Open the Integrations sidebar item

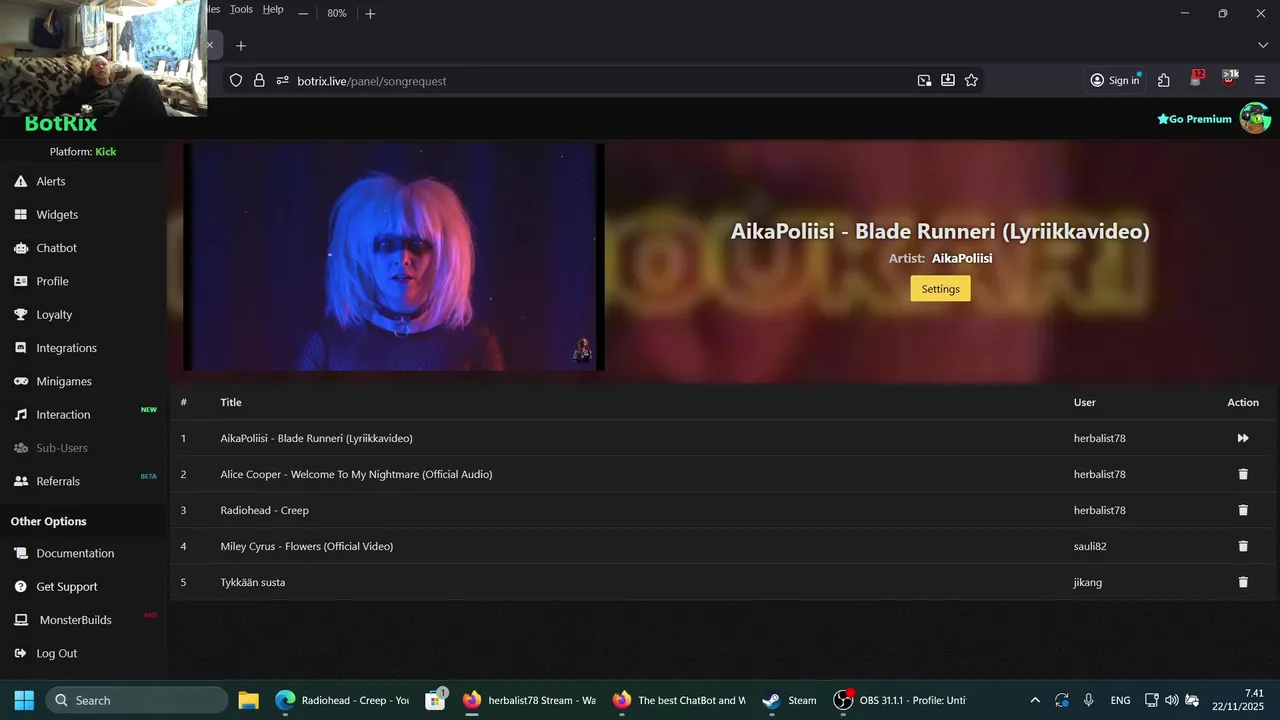pyautogui.click(x=66, y=348)
